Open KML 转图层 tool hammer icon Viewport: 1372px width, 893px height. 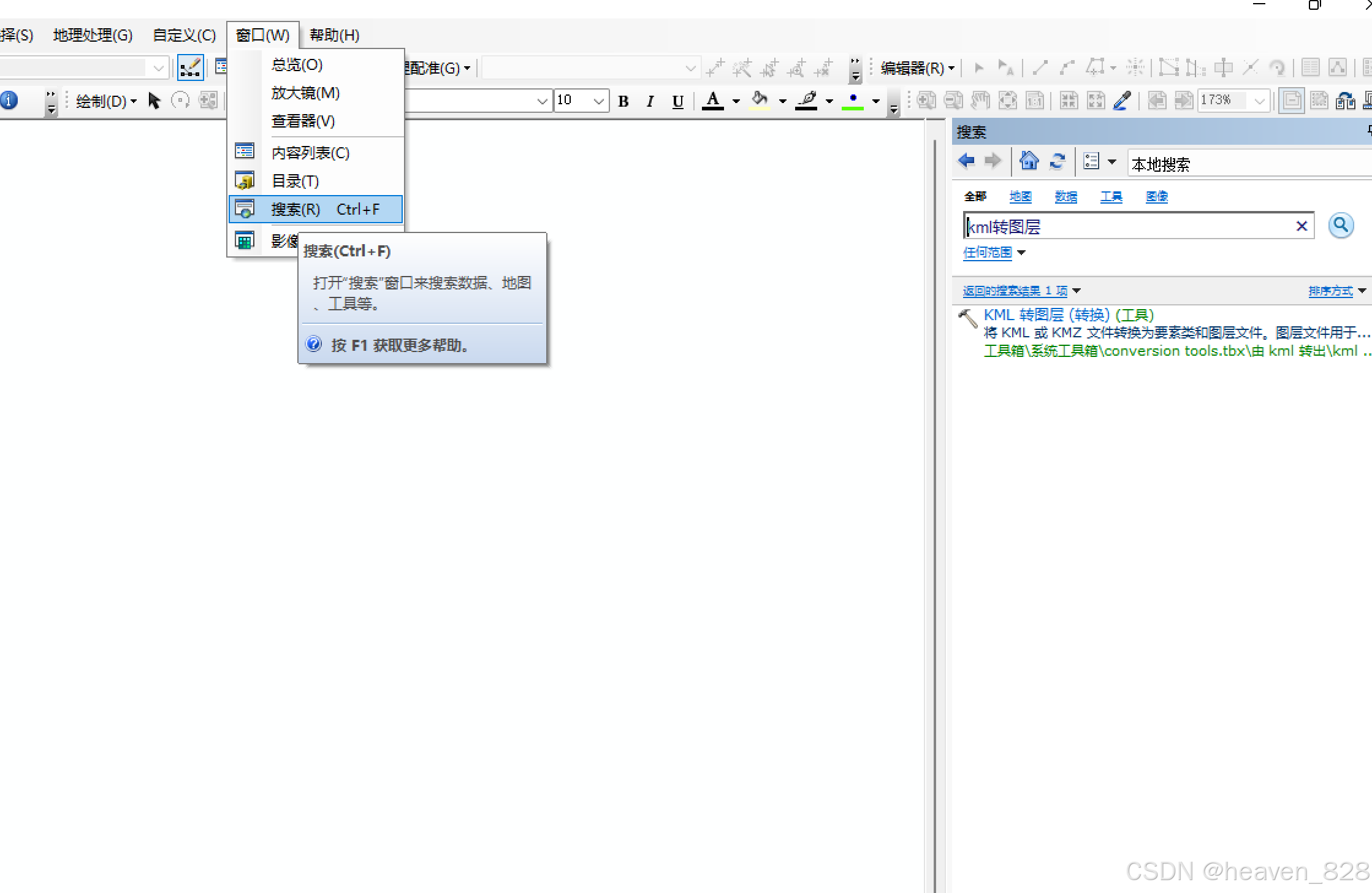click(967, 318)
